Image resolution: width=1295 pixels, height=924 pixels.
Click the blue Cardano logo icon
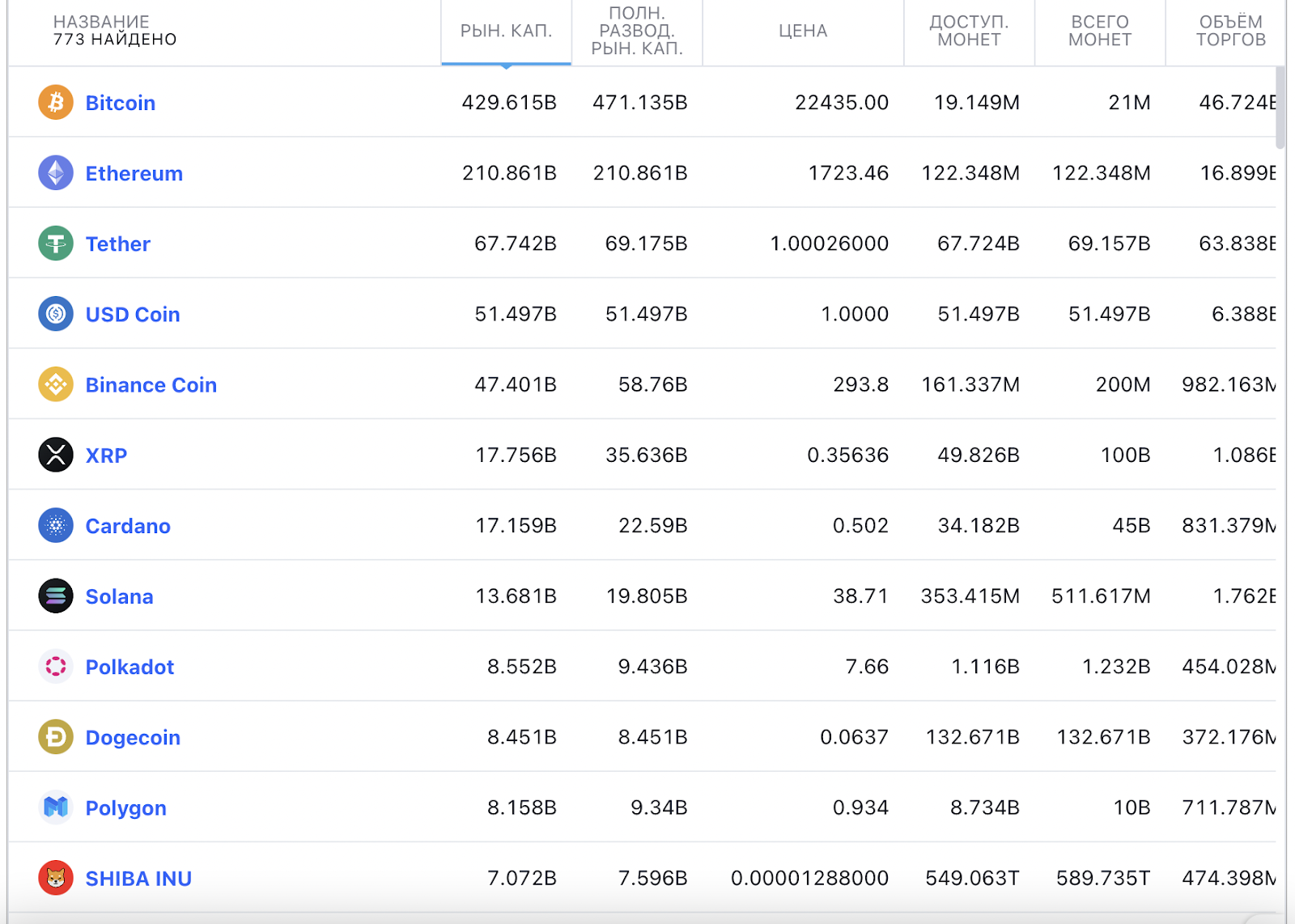point(56,525)
